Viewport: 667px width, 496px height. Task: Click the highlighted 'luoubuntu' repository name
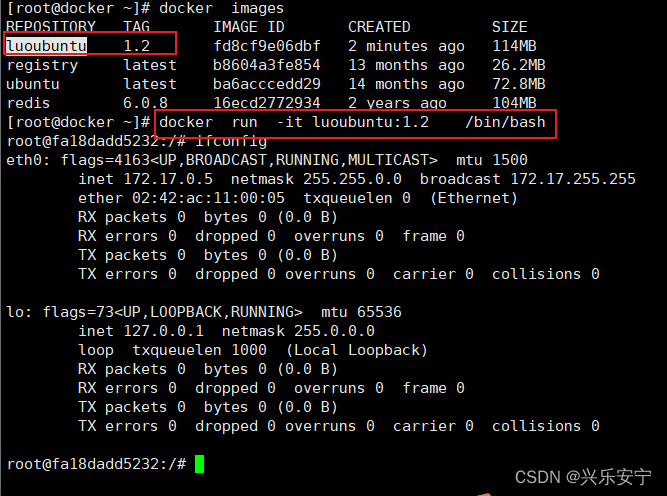click(x=47, y=46)
